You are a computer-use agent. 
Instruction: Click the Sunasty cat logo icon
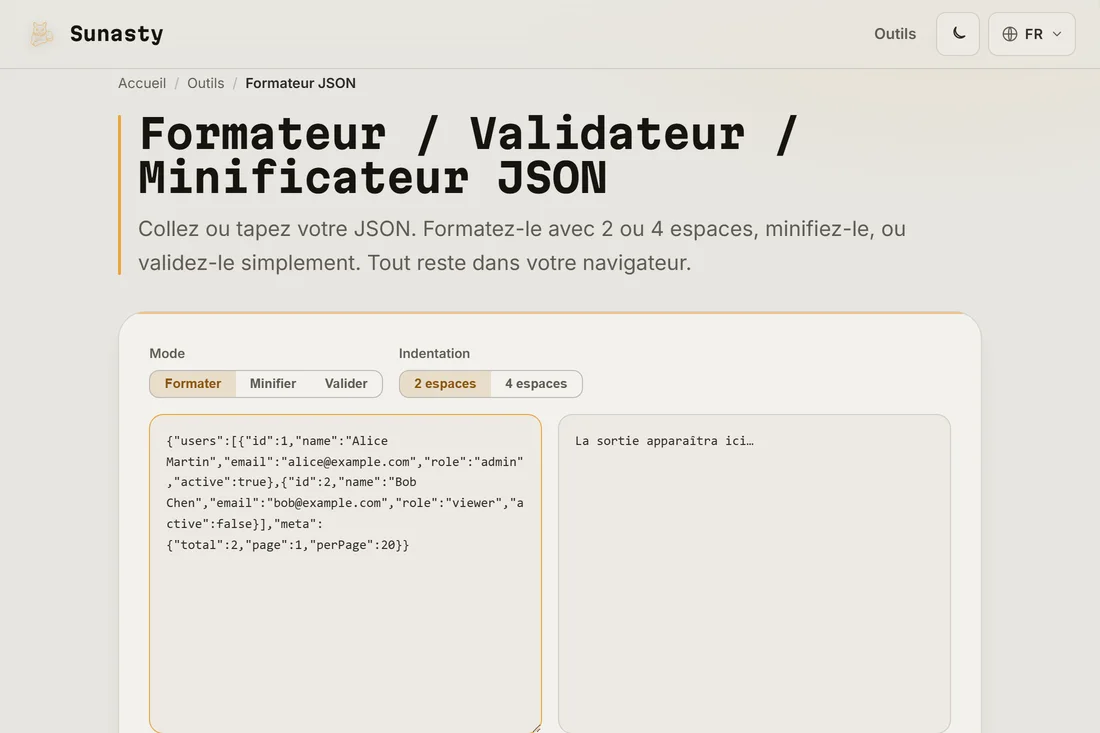click(x=41, y=34)
